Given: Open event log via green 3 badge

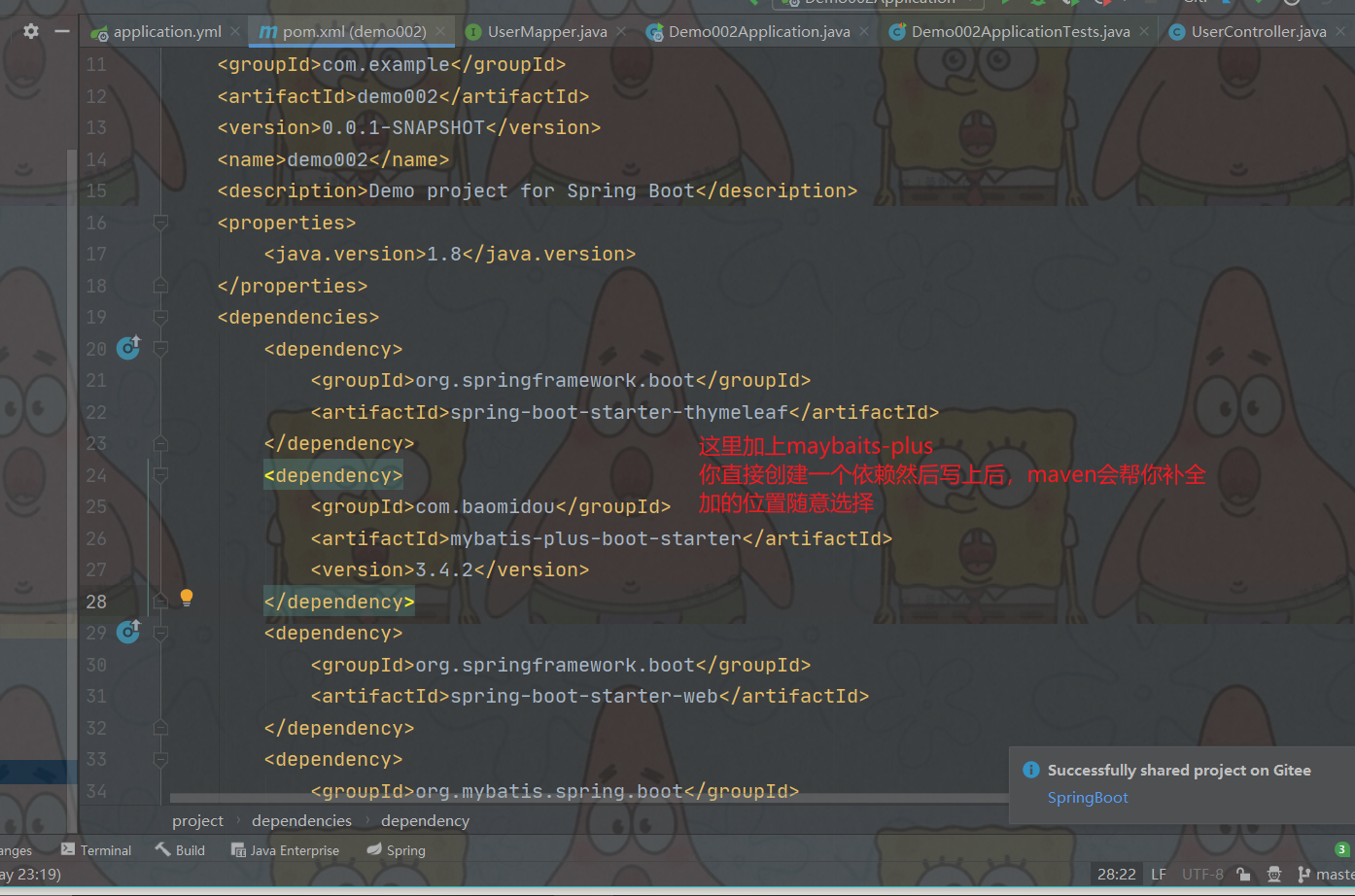Looking at the screenshot, I should [1342, 849].
